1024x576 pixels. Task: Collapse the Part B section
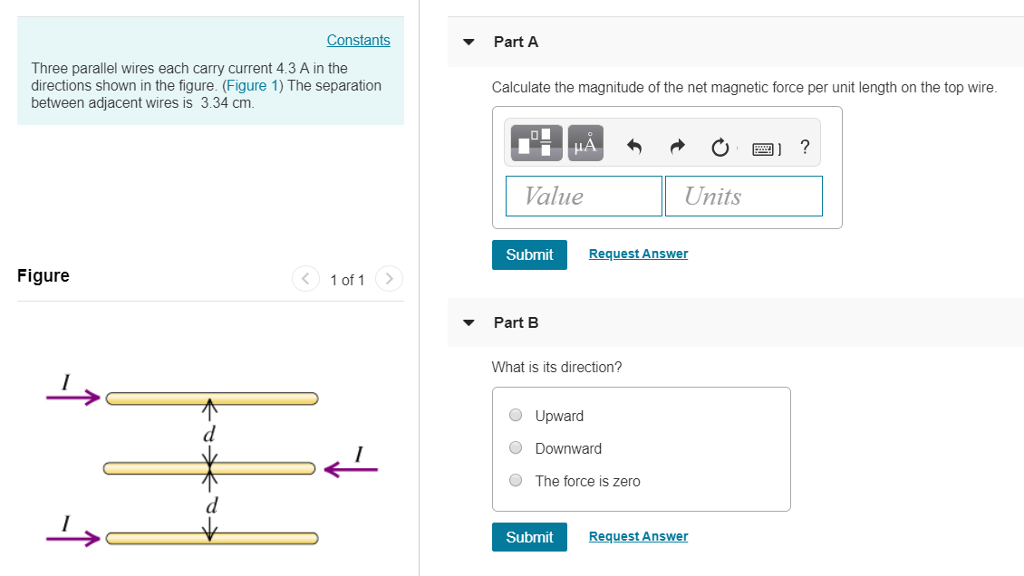(x=468, y=322)
